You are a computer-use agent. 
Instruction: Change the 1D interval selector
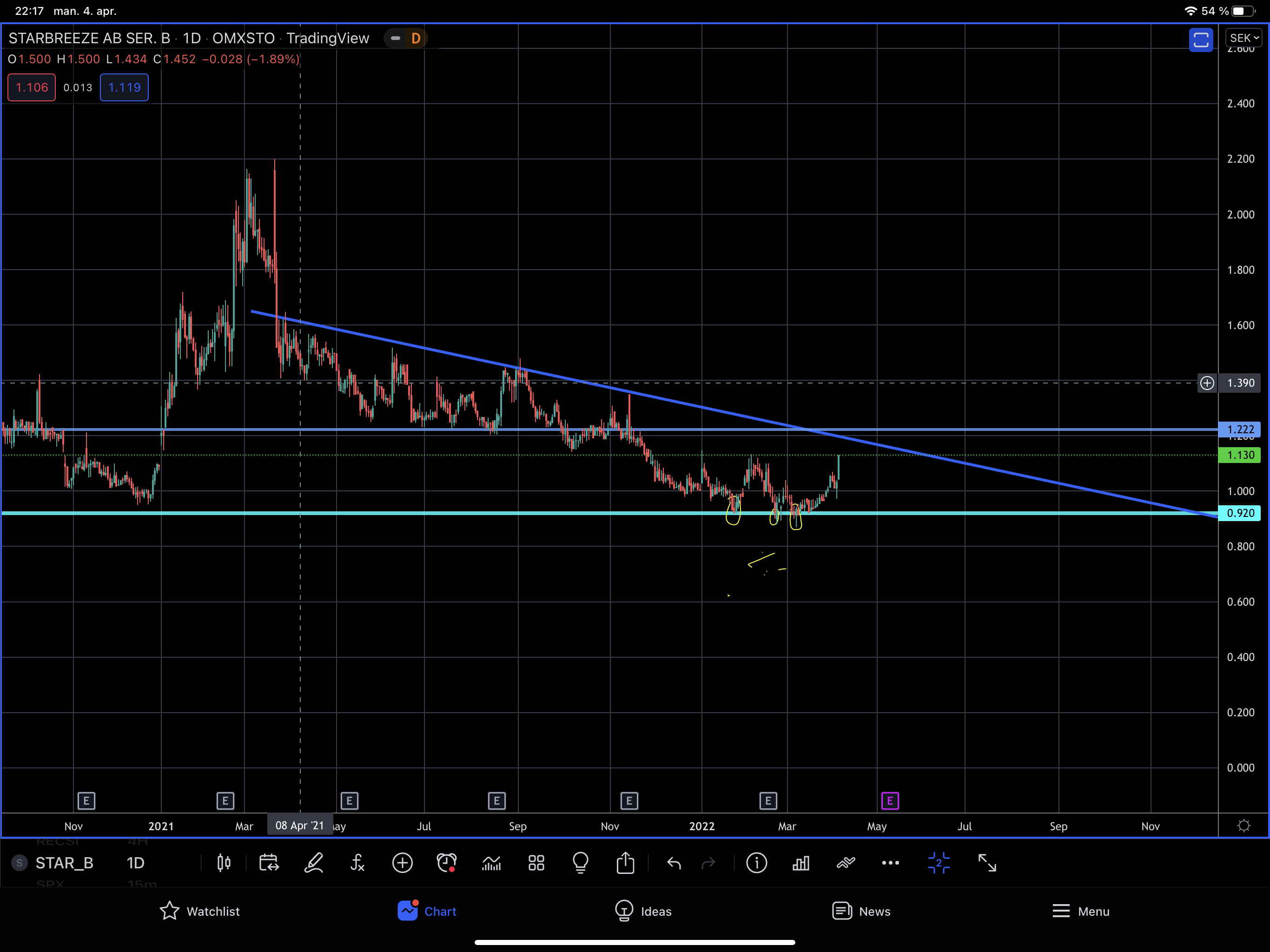pyautogui.click(x=135, y=862)
